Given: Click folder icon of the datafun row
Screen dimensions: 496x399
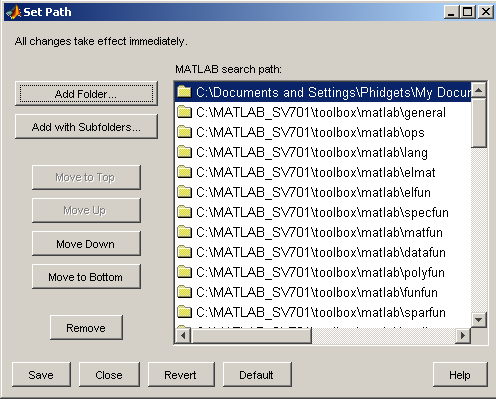Looking at the screenshot, I should pyautogui.click(x=184, y=252).
